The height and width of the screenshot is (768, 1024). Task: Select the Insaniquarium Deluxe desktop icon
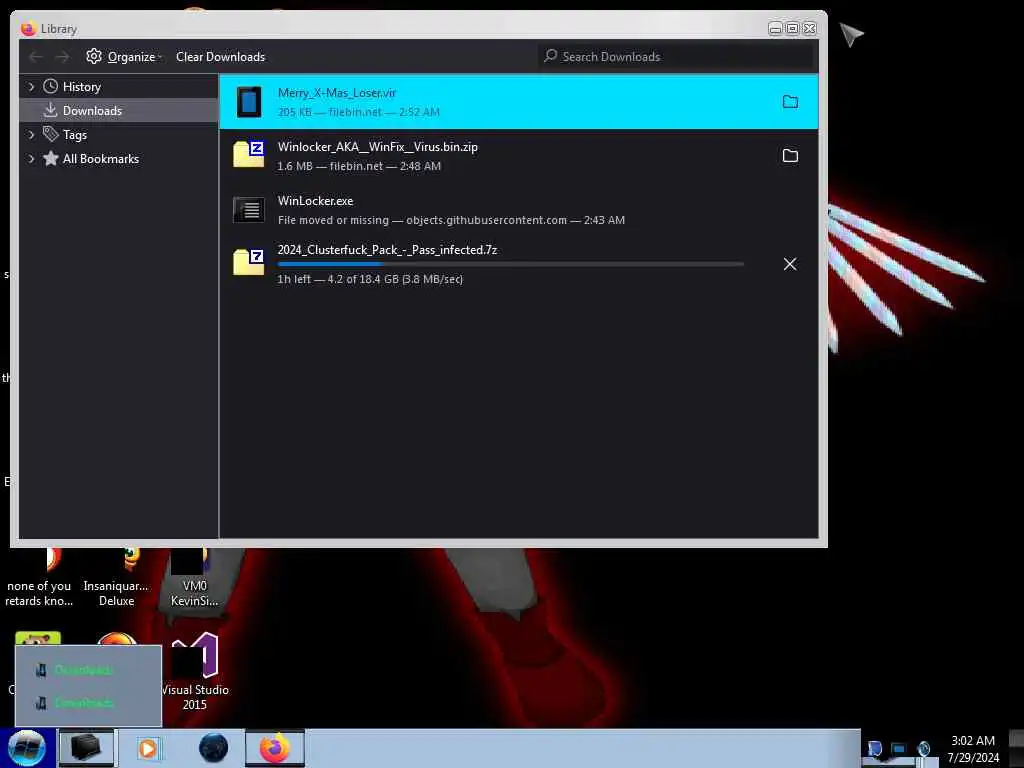pyautogui.click(x=116, y=577)
